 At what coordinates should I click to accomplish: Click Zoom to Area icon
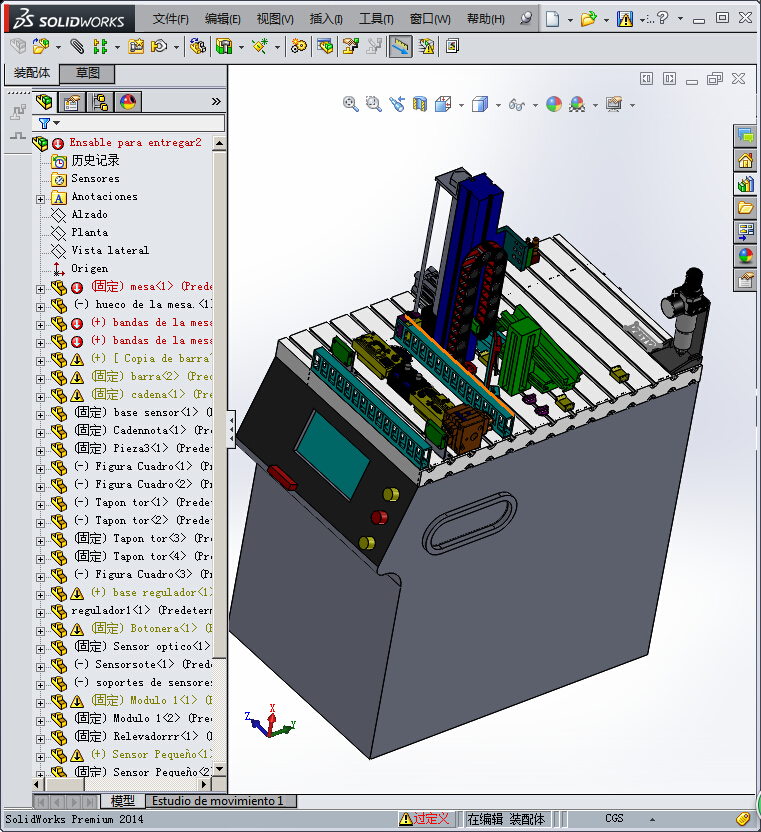point(374,103)
